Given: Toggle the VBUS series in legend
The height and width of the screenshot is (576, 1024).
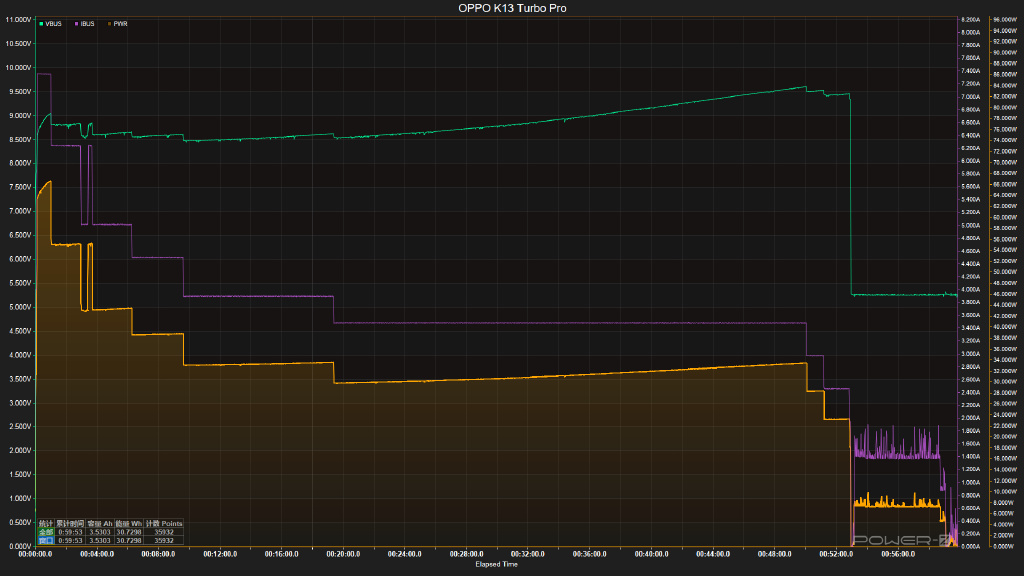Looking at the screenshot, I should pos(53,23).
